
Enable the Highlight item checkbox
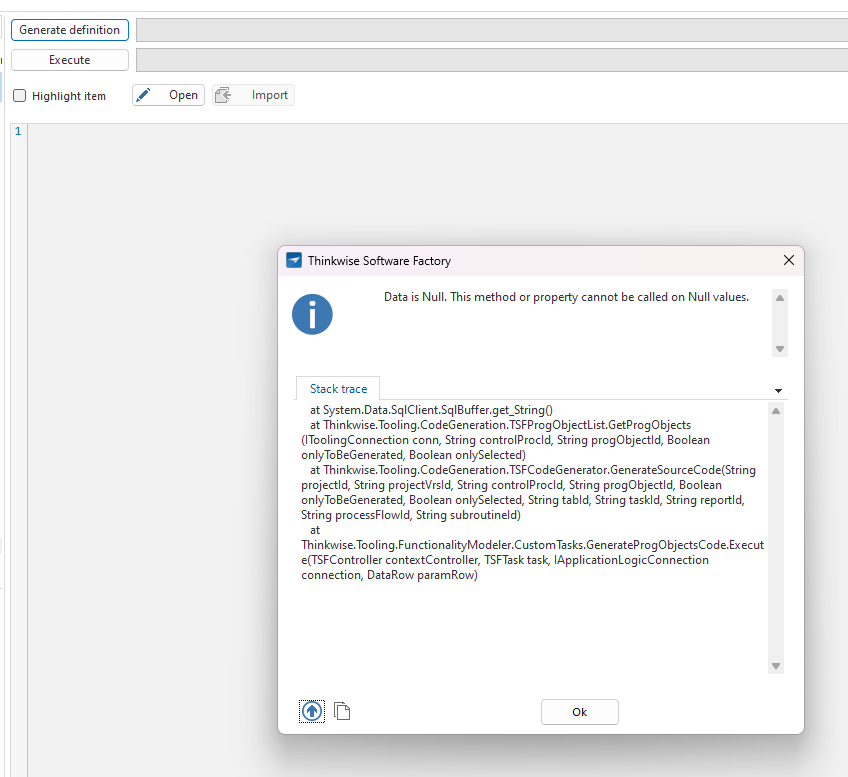(x=19, y=96)
